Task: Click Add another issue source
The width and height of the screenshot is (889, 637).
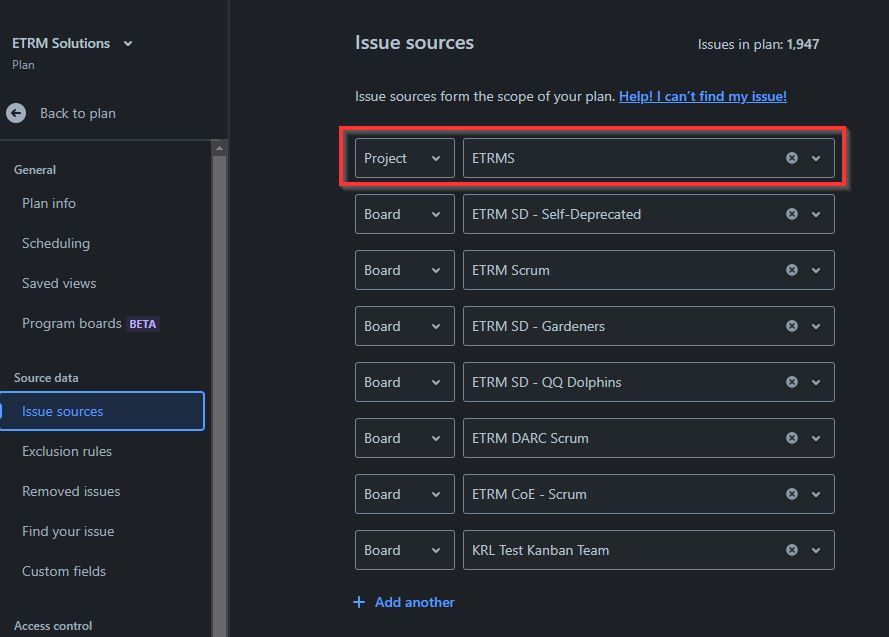Action: coord(414,602)
